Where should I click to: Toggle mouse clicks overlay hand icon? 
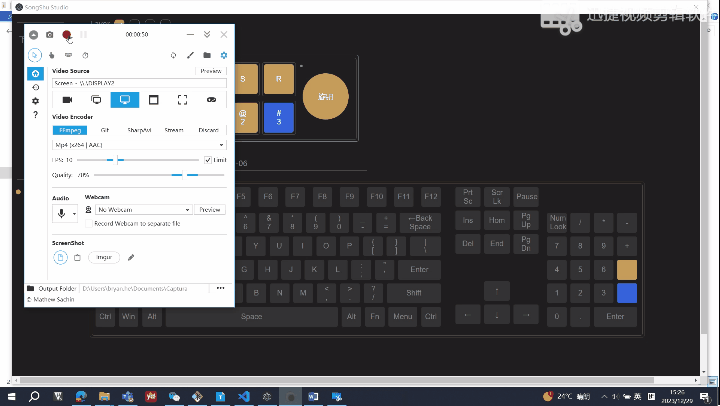51,55
